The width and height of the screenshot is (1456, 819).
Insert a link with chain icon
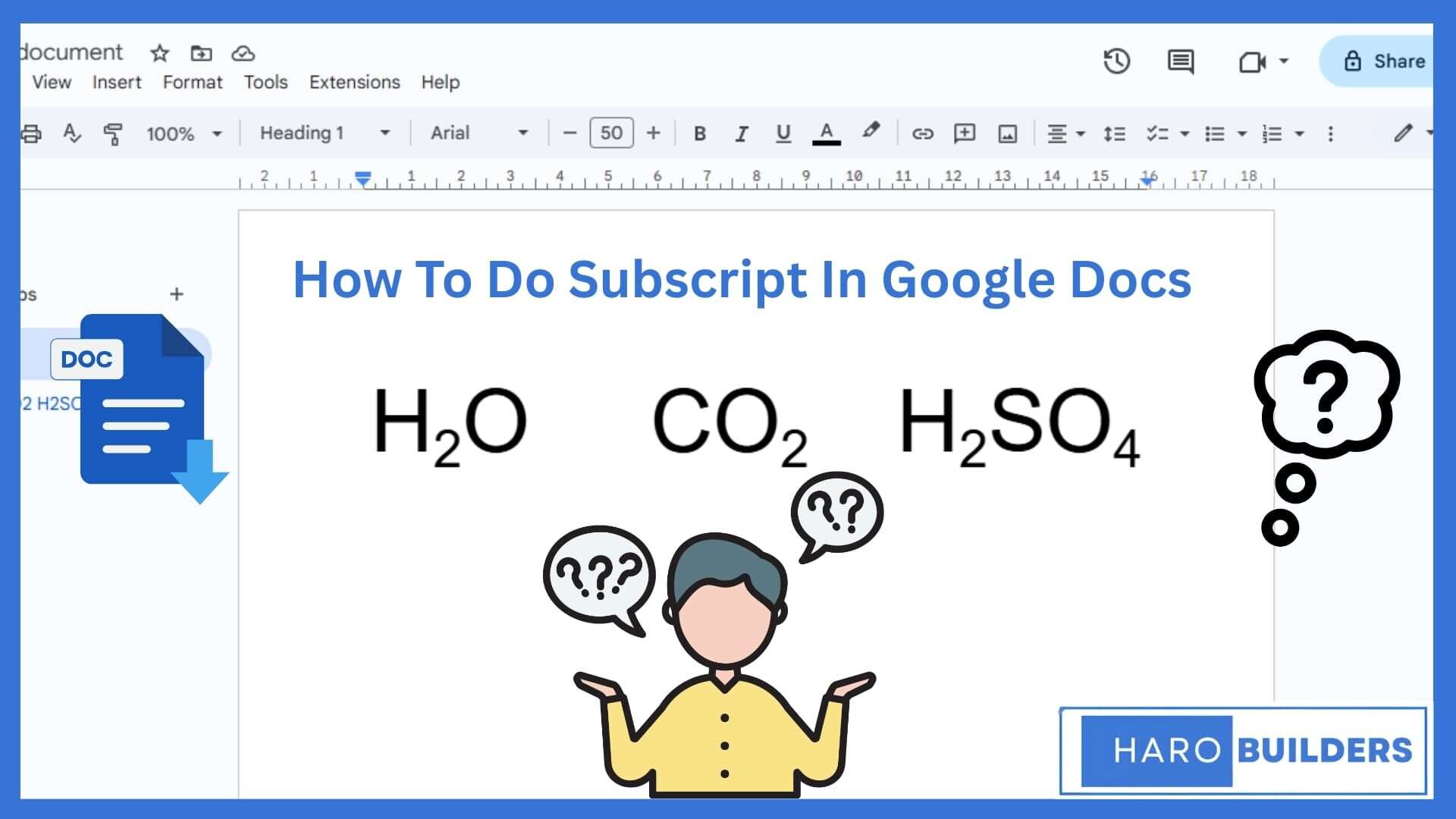[922, 134]
